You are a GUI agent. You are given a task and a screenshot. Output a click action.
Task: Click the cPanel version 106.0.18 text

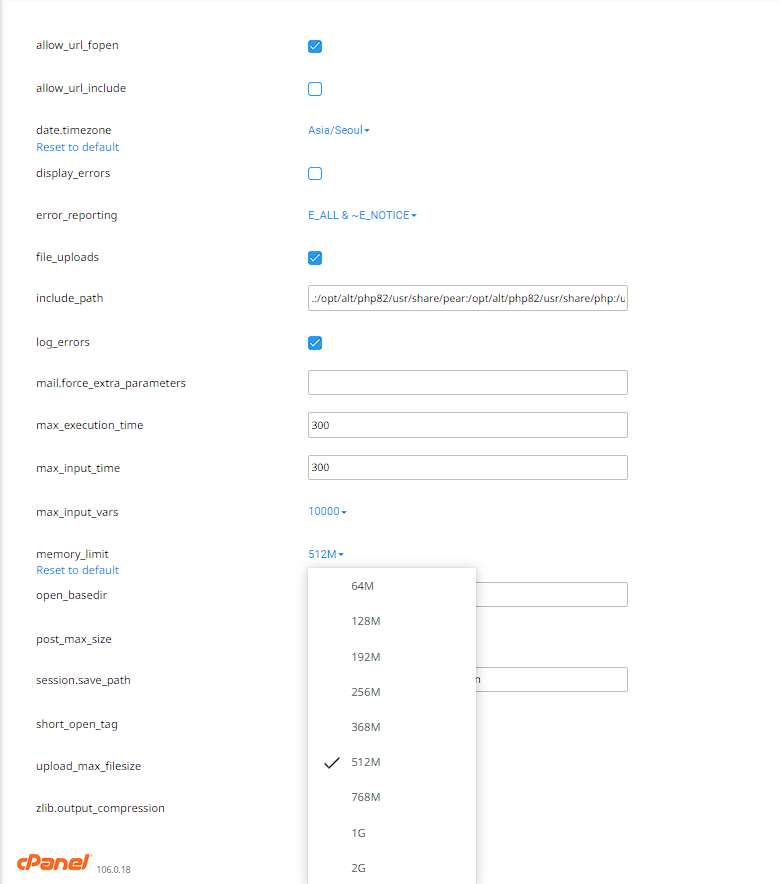(113, 870)
